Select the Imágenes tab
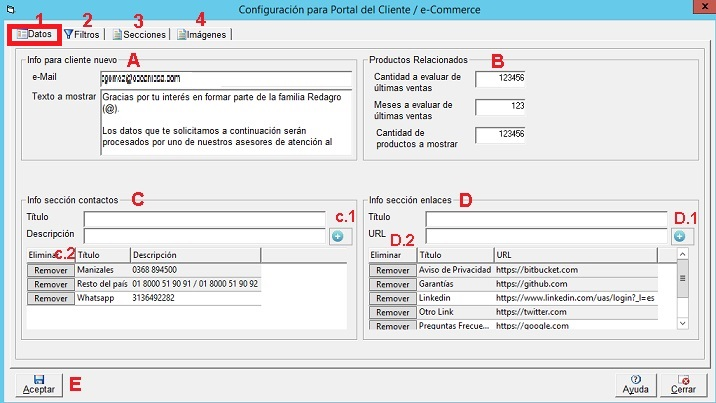 [201, 34]
